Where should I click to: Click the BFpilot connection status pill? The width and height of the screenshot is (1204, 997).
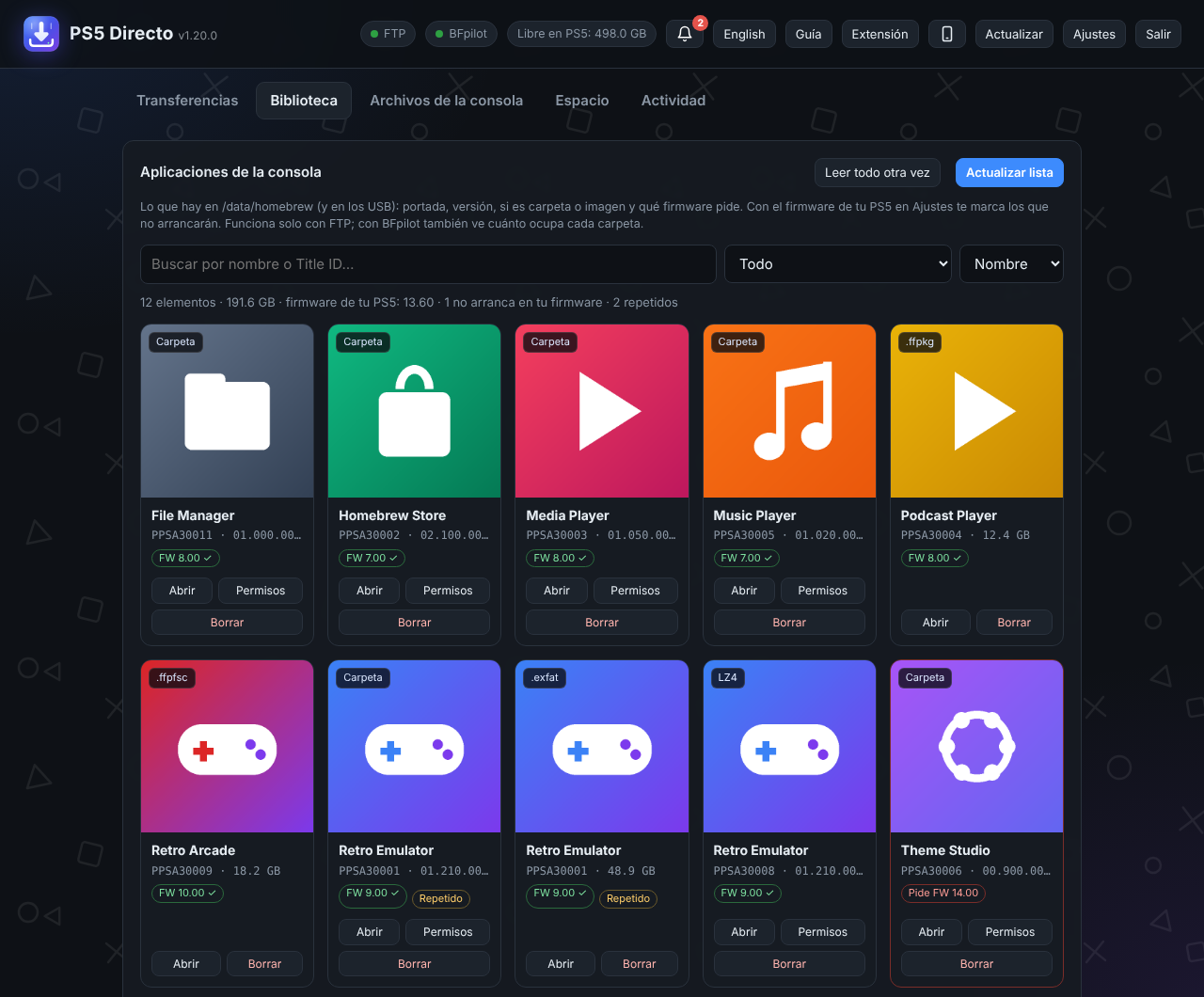pyautogui.click(x=461, y=34)
